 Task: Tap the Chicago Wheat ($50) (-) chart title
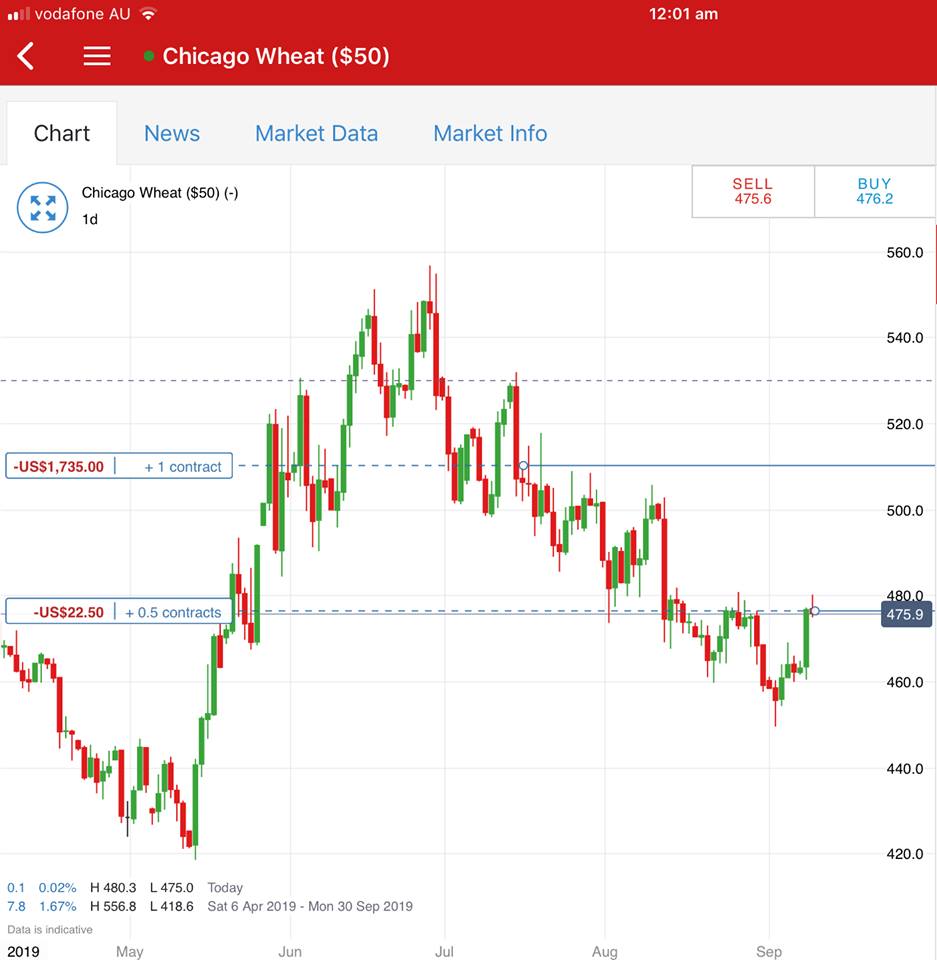[160, 193]
